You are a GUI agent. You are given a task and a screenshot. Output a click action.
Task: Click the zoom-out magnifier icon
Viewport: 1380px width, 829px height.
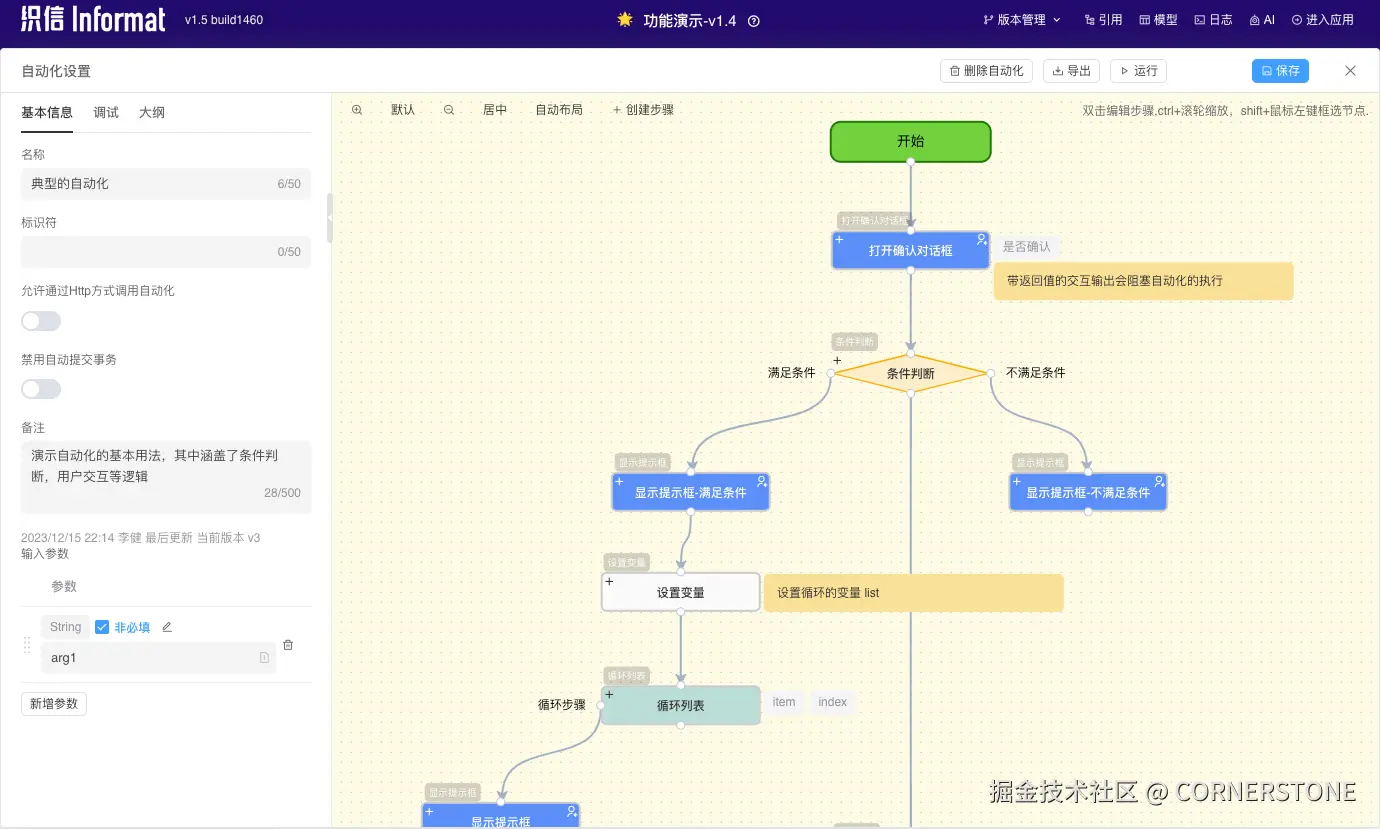tap(449, 110)
